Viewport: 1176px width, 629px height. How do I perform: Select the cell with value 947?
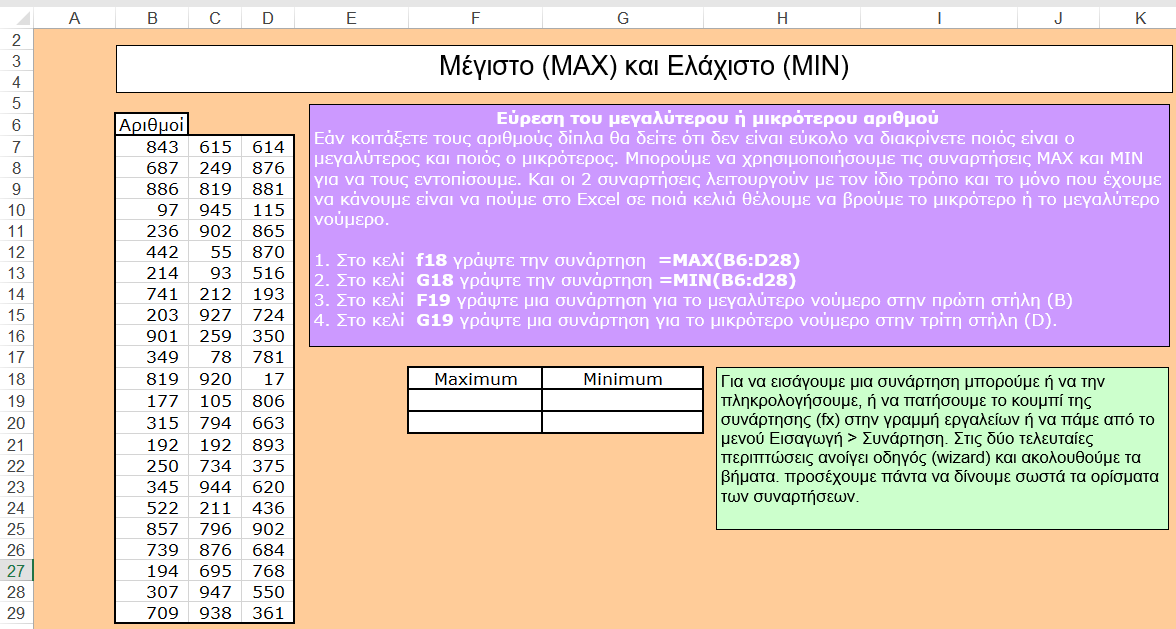(x=215, y=591)
